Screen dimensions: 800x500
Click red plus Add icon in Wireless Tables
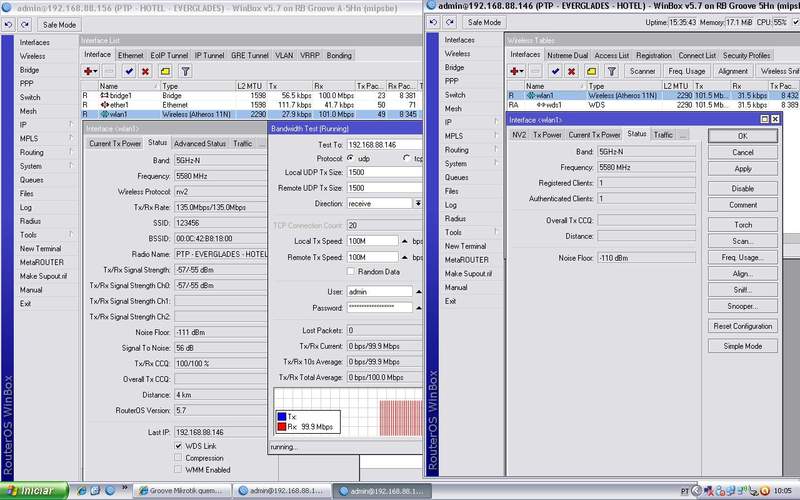click(x=517, y=71)
